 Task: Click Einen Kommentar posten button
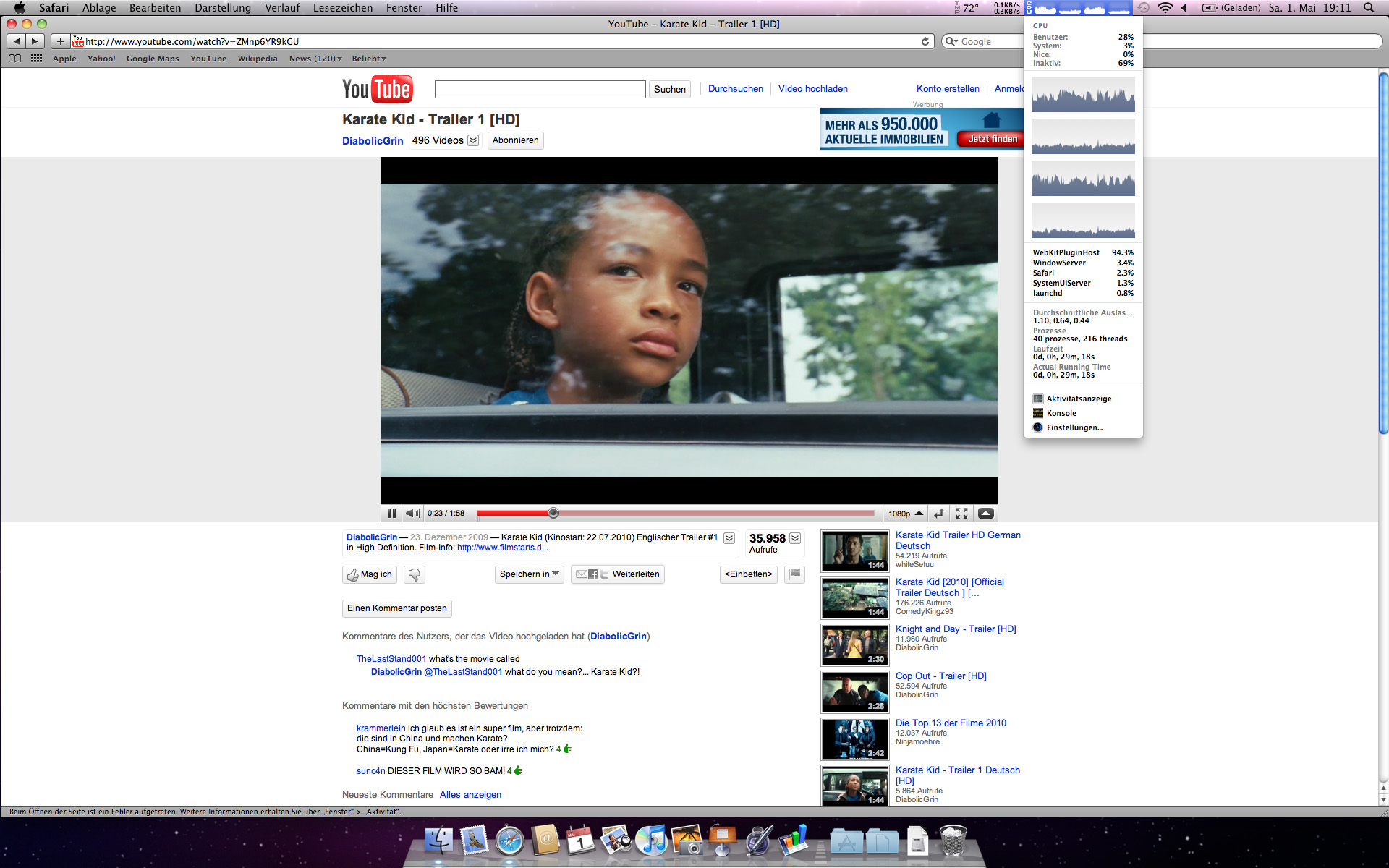pyautogui.click(x=397, y=608)
